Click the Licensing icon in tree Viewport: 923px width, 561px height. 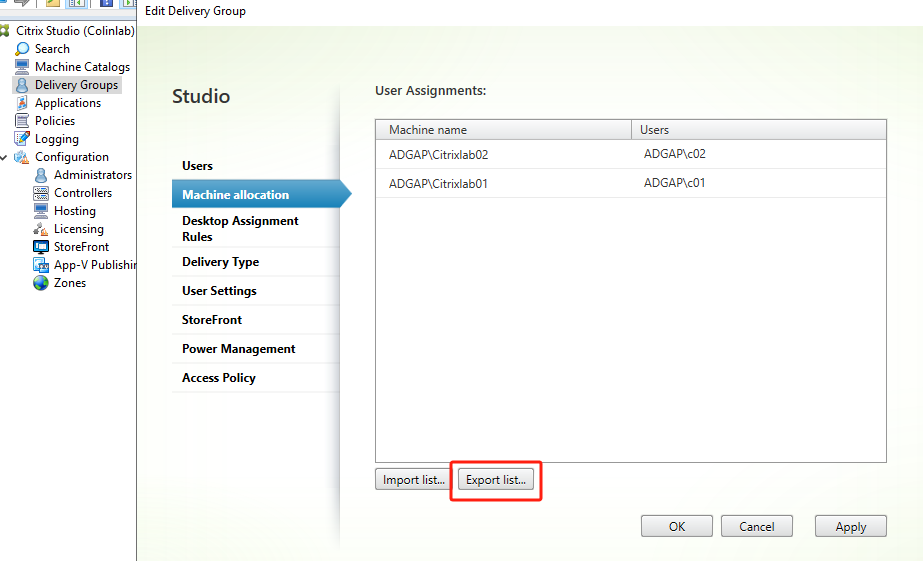point(41,229)
